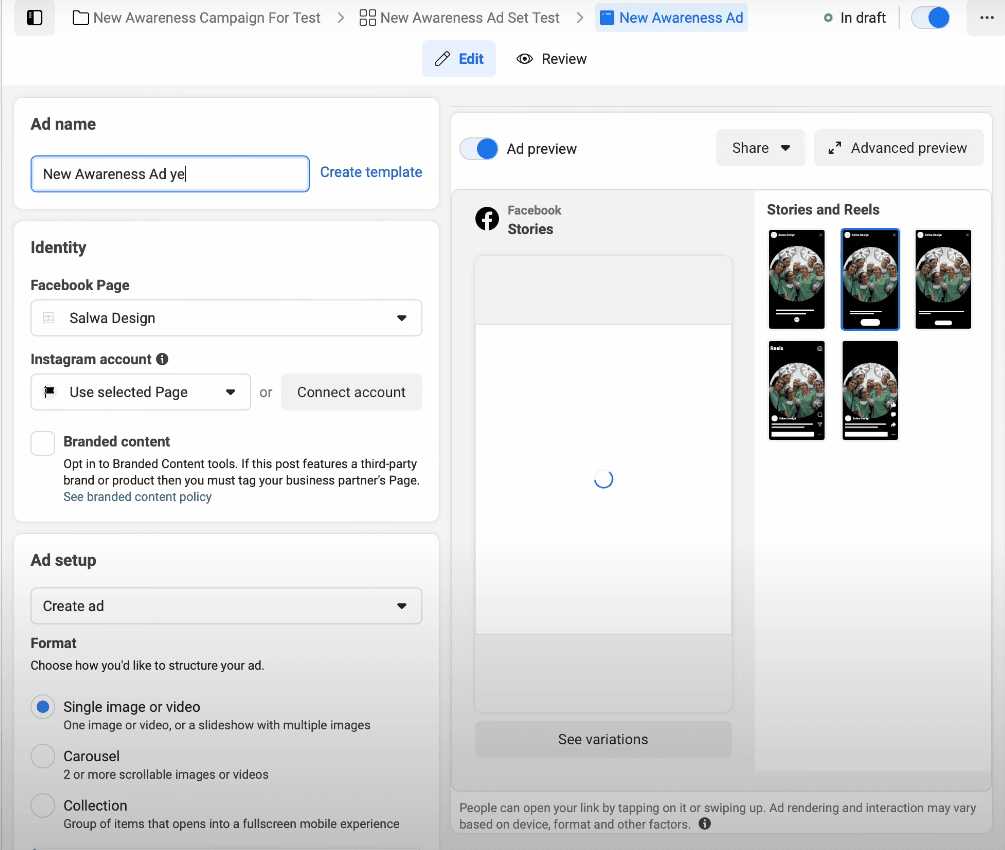
Task: Toggle the Ad preview switch
Action: click(479, 149)
